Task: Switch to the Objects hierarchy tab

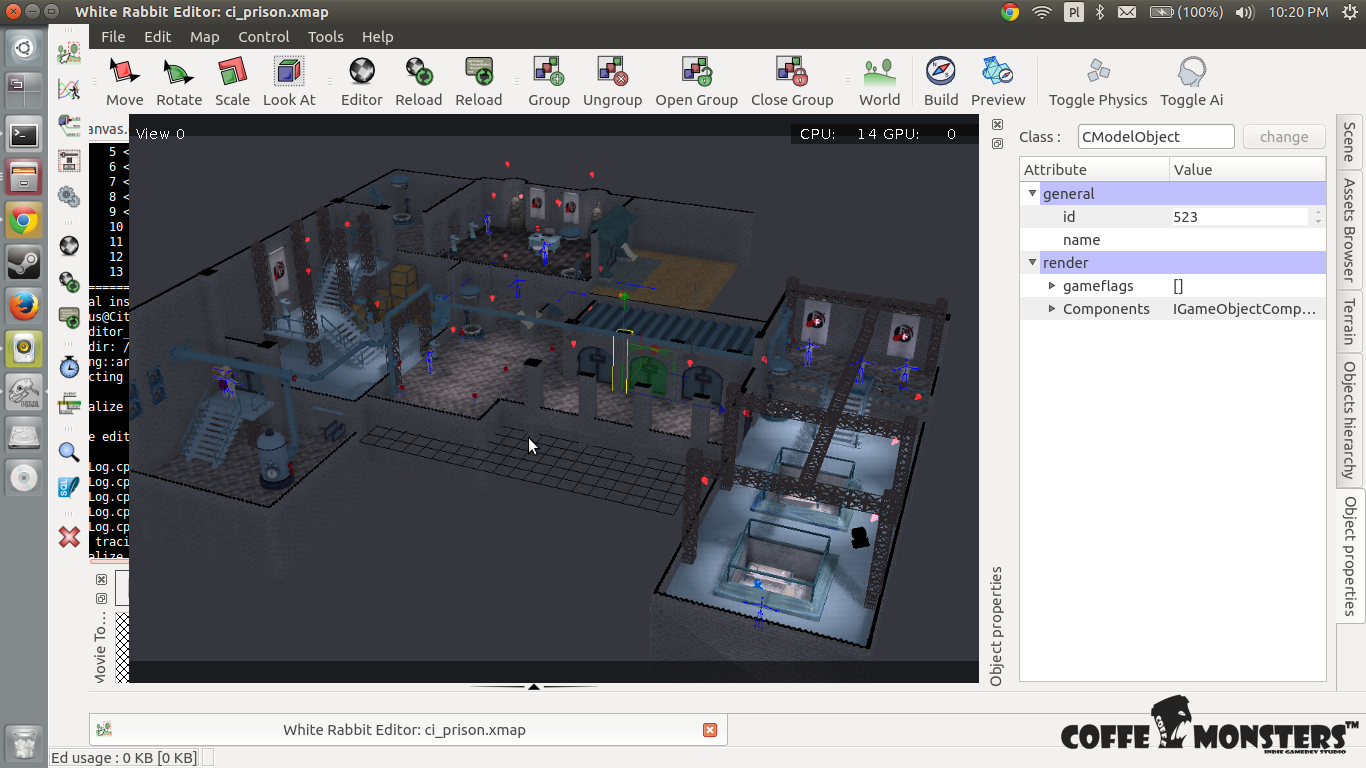Action: click(x=1349, y=420)
